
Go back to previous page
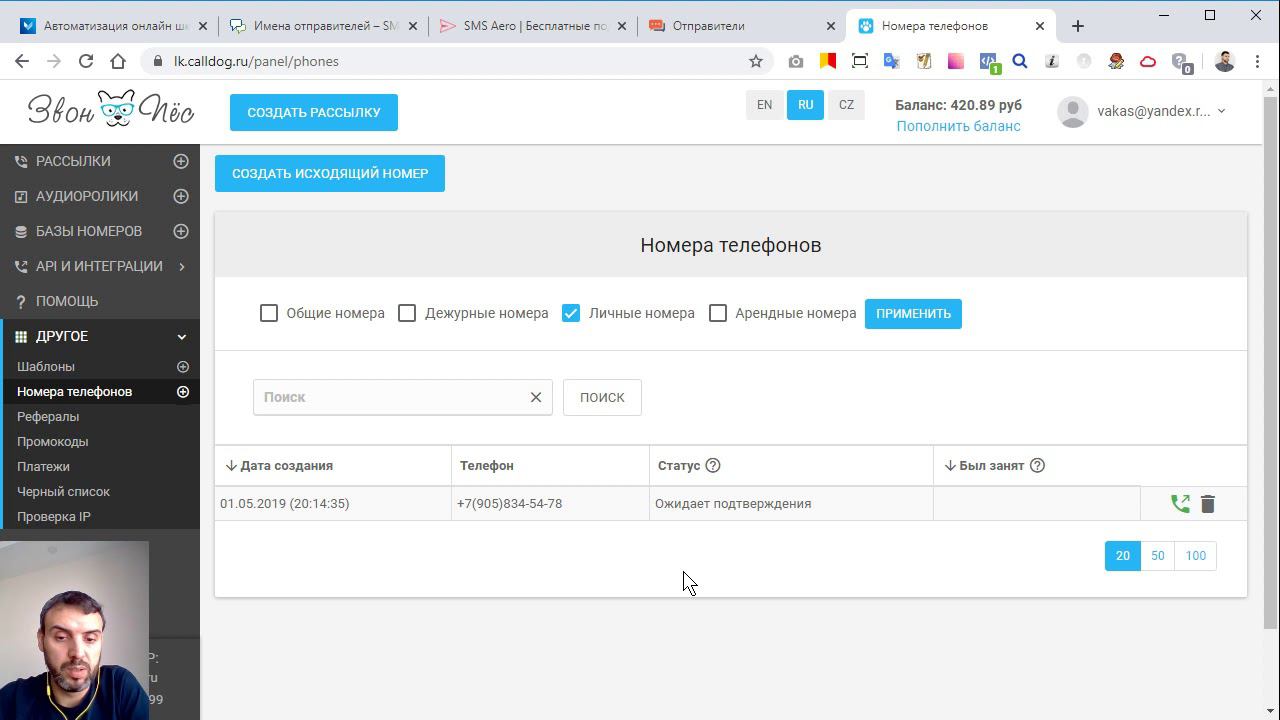pos(22,61)
